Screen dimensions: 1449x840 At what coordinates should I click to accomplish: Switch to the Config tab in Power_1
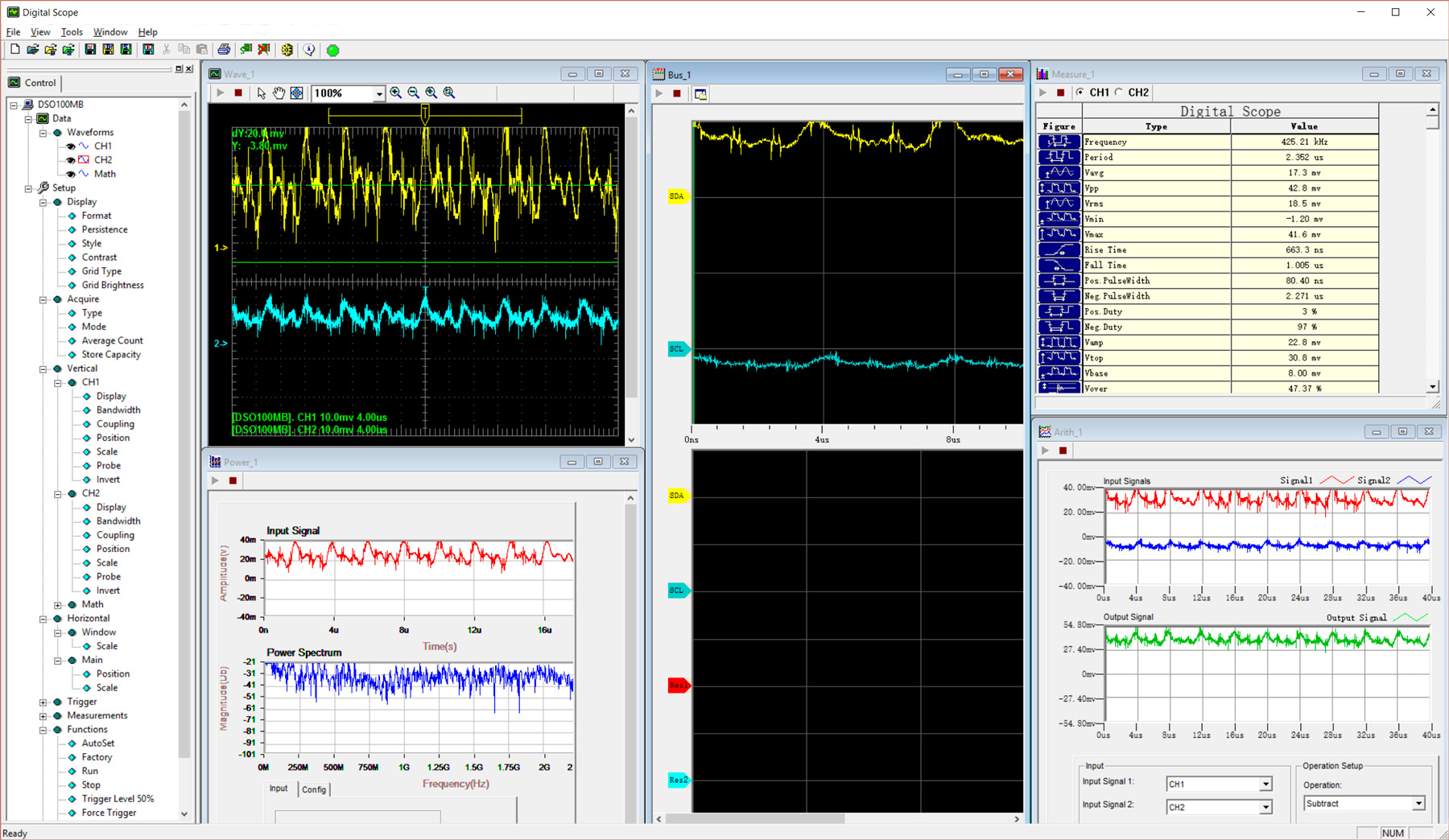click(x=314, y=789)
